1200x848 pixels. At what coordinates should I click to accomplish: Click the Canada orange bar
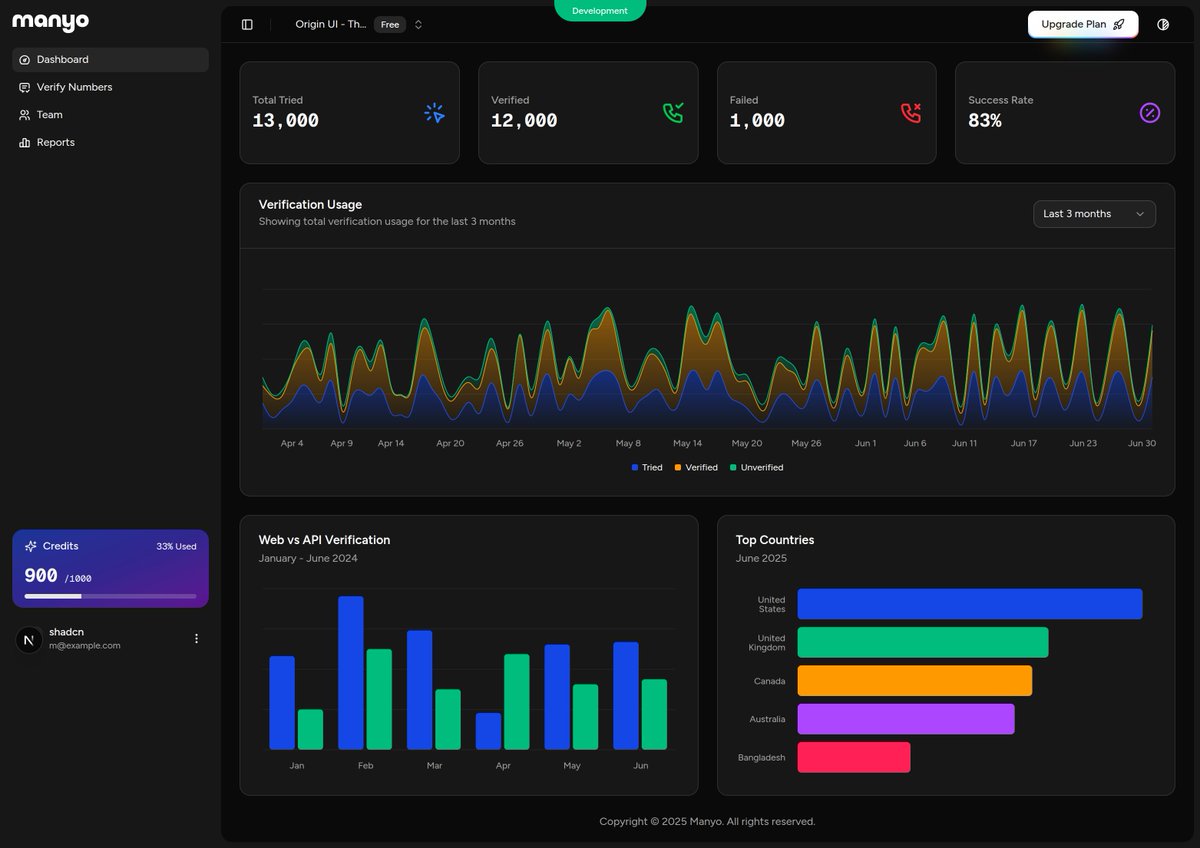pyautogui.click(x=914, y=681)
